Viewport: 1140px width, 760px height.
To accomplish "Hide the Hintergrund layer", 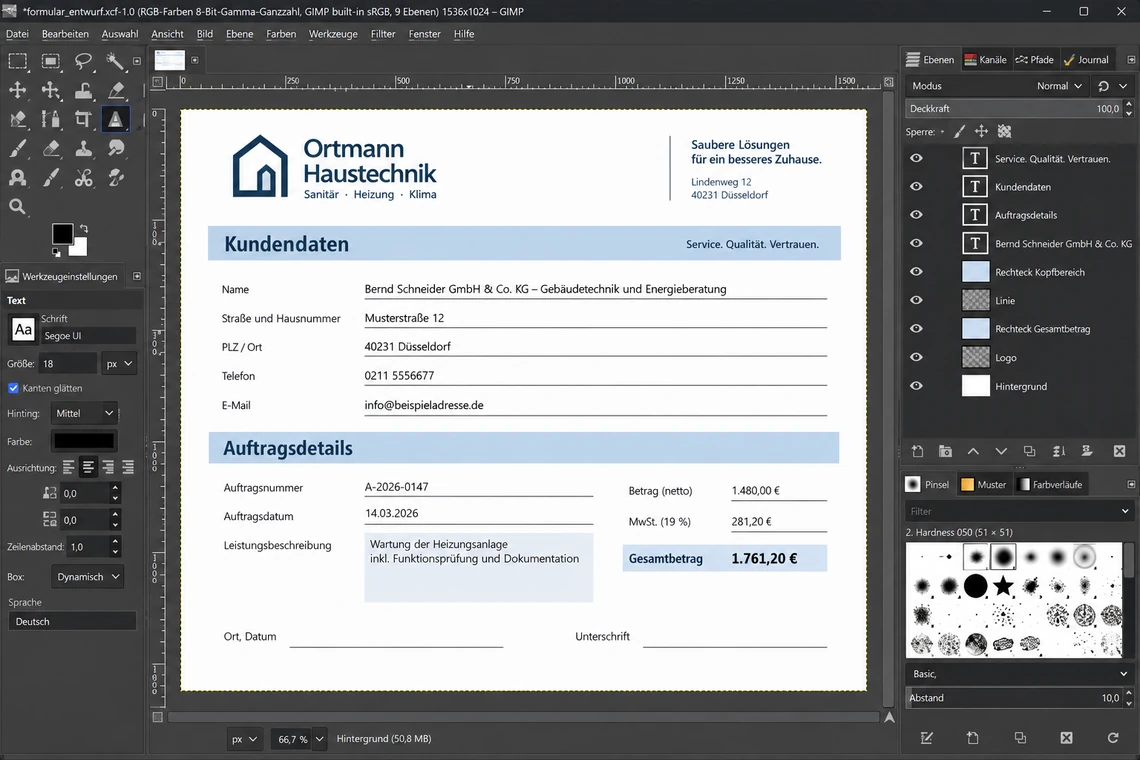I will pos(916,386).
